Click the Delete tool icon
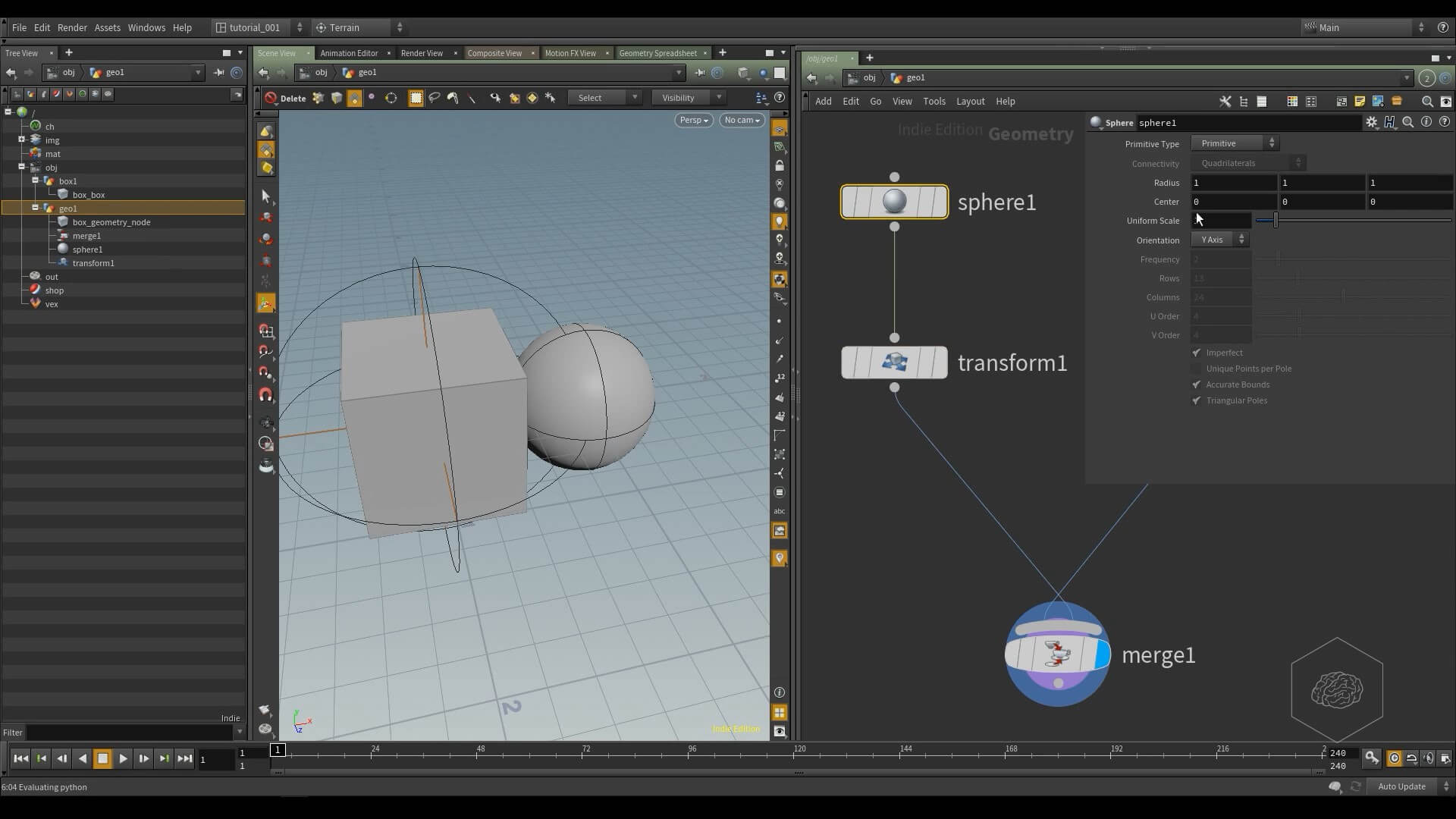The width and height of the screenshot is (1456, 819). click(271, 98)
